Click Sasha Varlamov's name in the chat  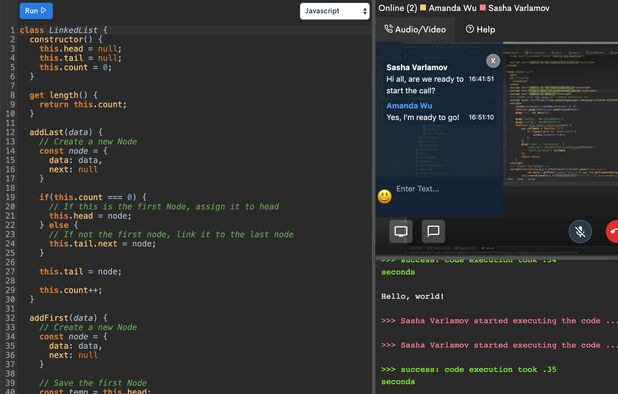(x=417, y=67)
